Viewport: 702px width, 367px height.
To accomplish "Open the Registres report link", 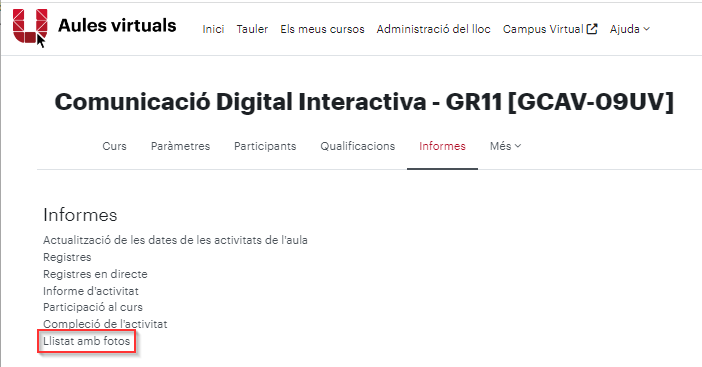I will coord(67,257).
